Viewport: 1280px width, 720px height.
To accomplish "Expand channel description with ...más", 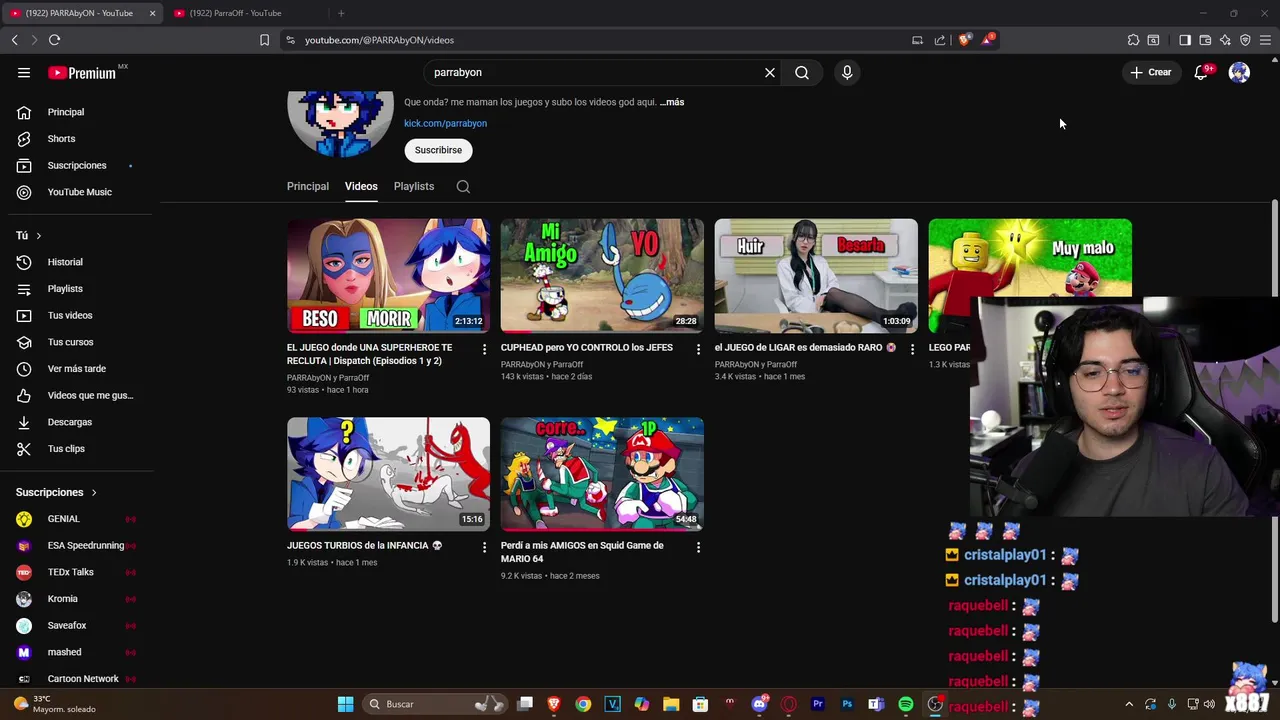I will [672, 102].
